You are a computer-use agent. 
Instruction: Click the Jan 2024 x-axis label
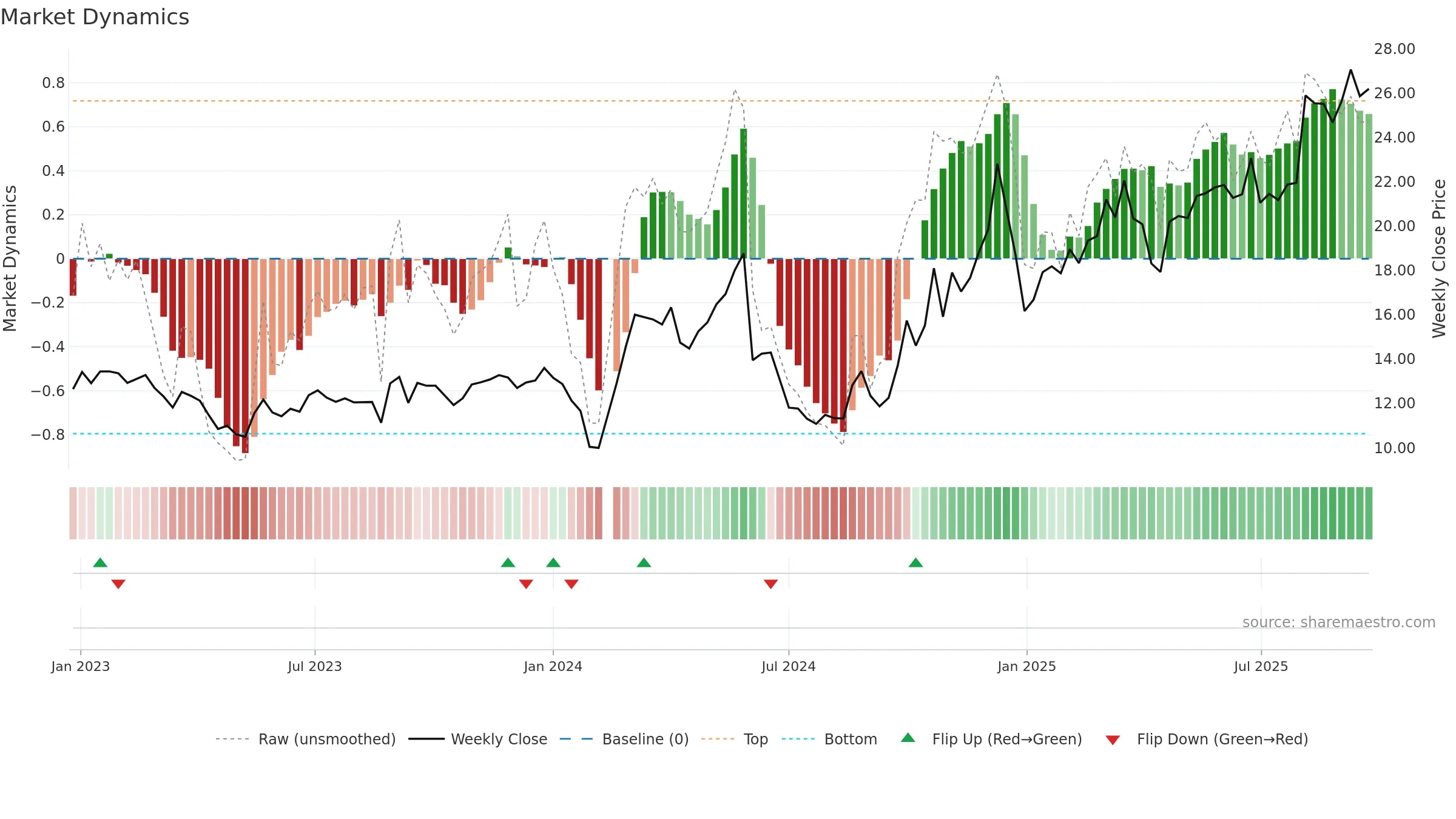coord(553,666)
